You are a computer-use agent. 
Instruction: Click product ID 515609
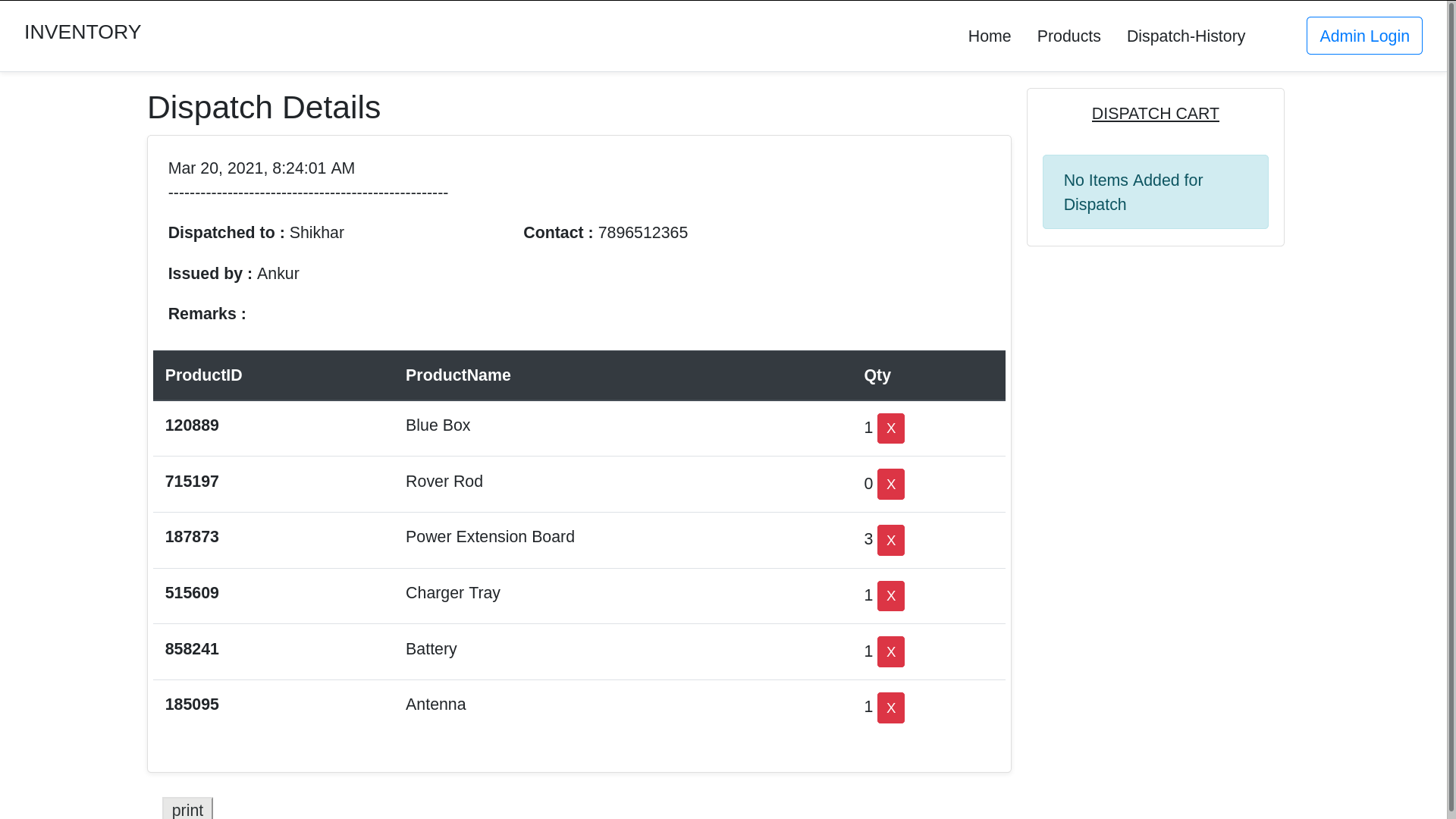click(x=192, y=593)
